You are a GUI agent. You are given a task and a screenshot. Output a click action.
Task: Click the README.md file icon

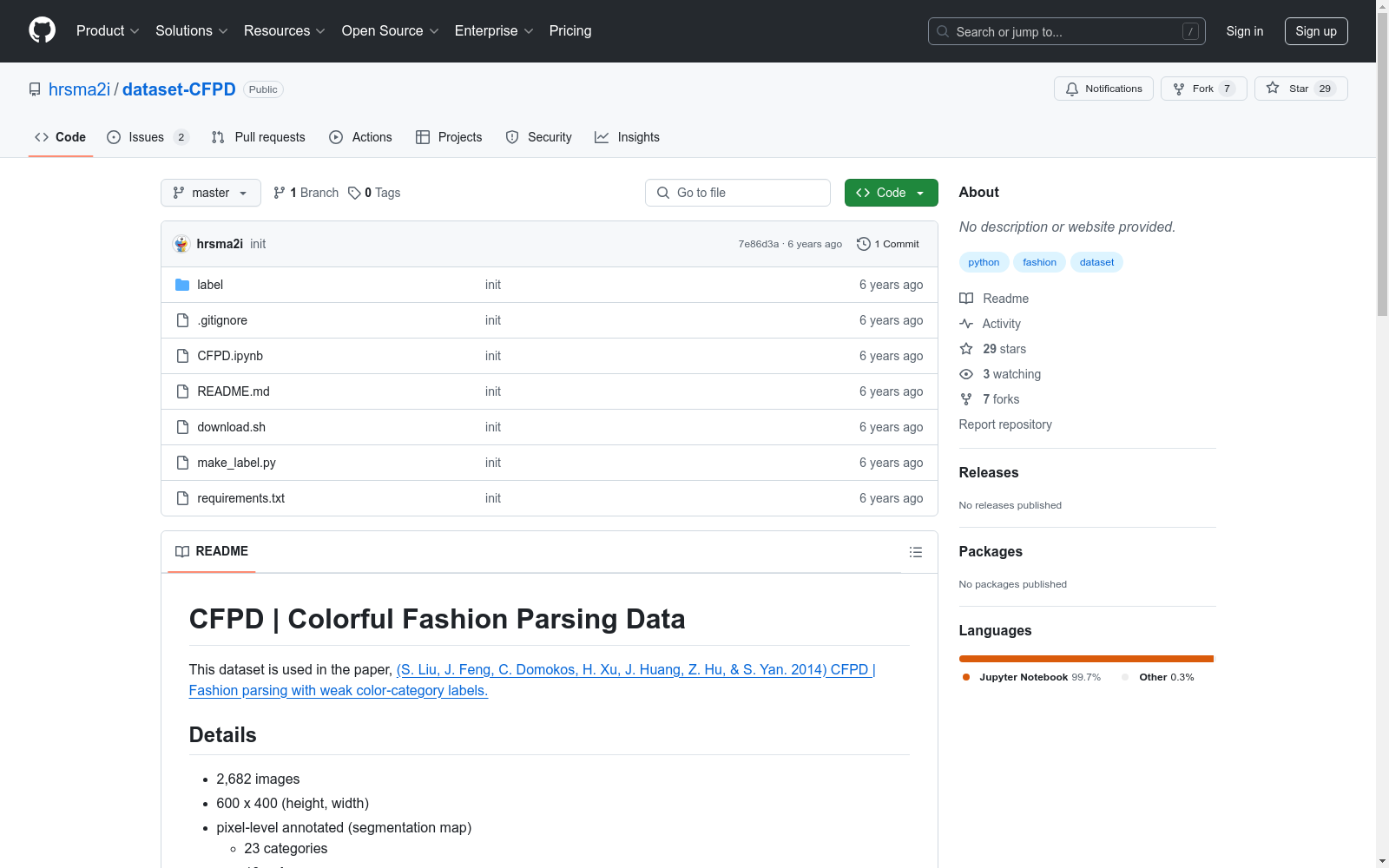click(182, 391)
